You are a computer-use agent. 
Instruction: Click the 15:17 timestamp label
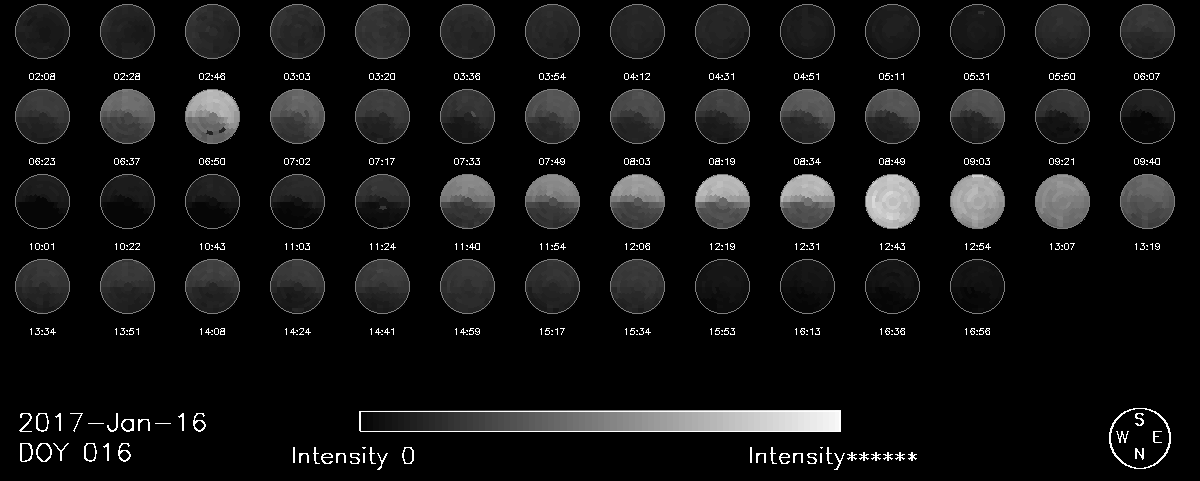[x=552, y=332]
